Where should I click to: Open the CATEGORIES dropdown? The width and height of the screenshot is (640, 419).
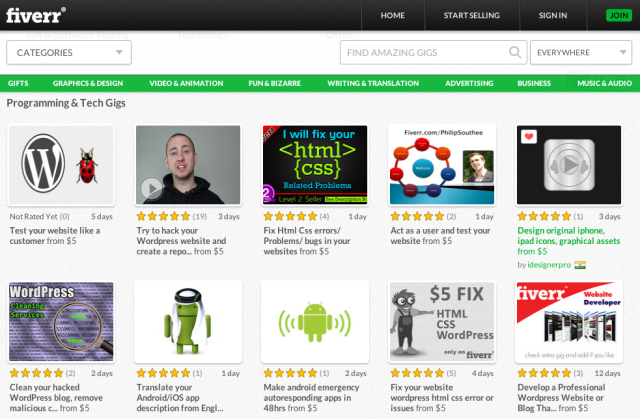click(x=69, y=52)
